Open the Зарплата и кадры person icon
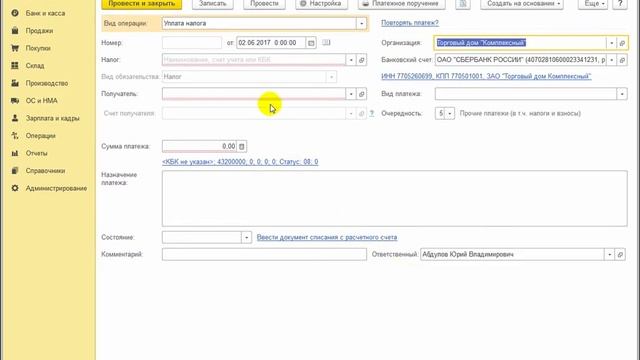The image size is (640, 360). [15, 118]
